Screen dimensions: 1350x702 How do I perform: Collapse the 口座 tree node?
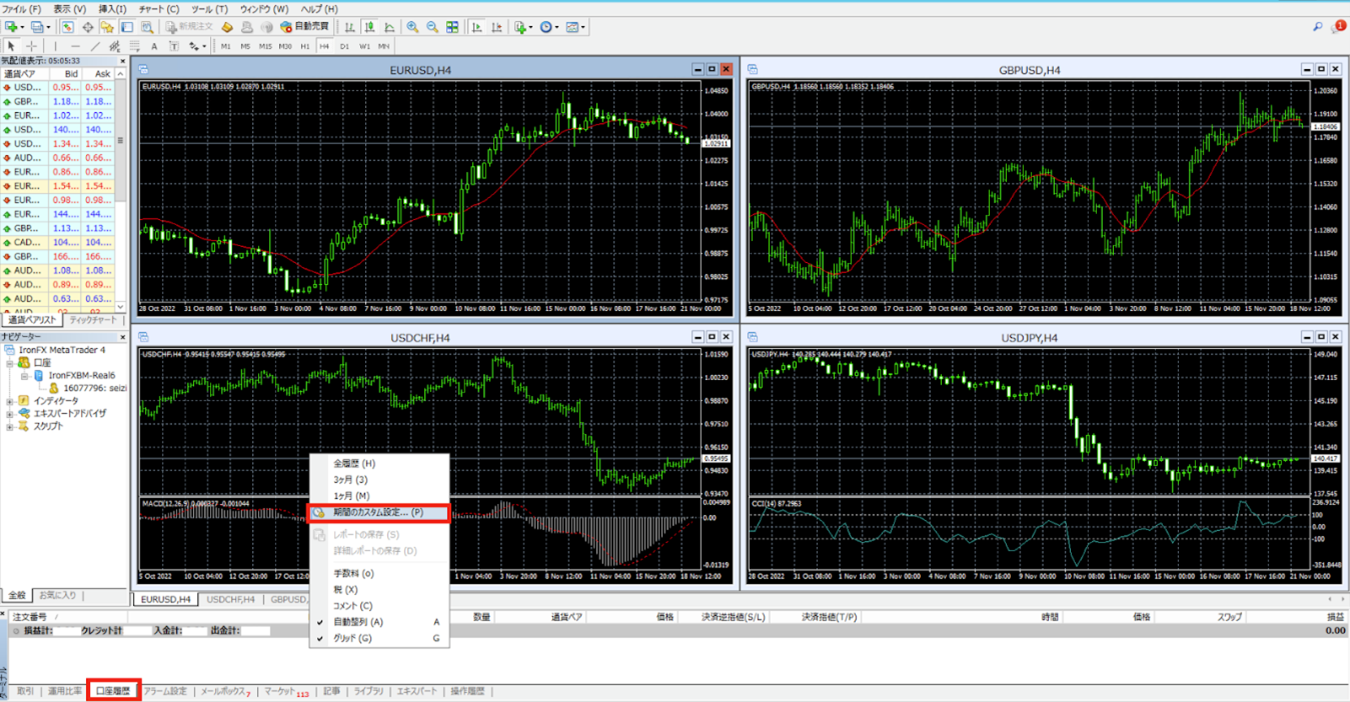coord(10,363)
